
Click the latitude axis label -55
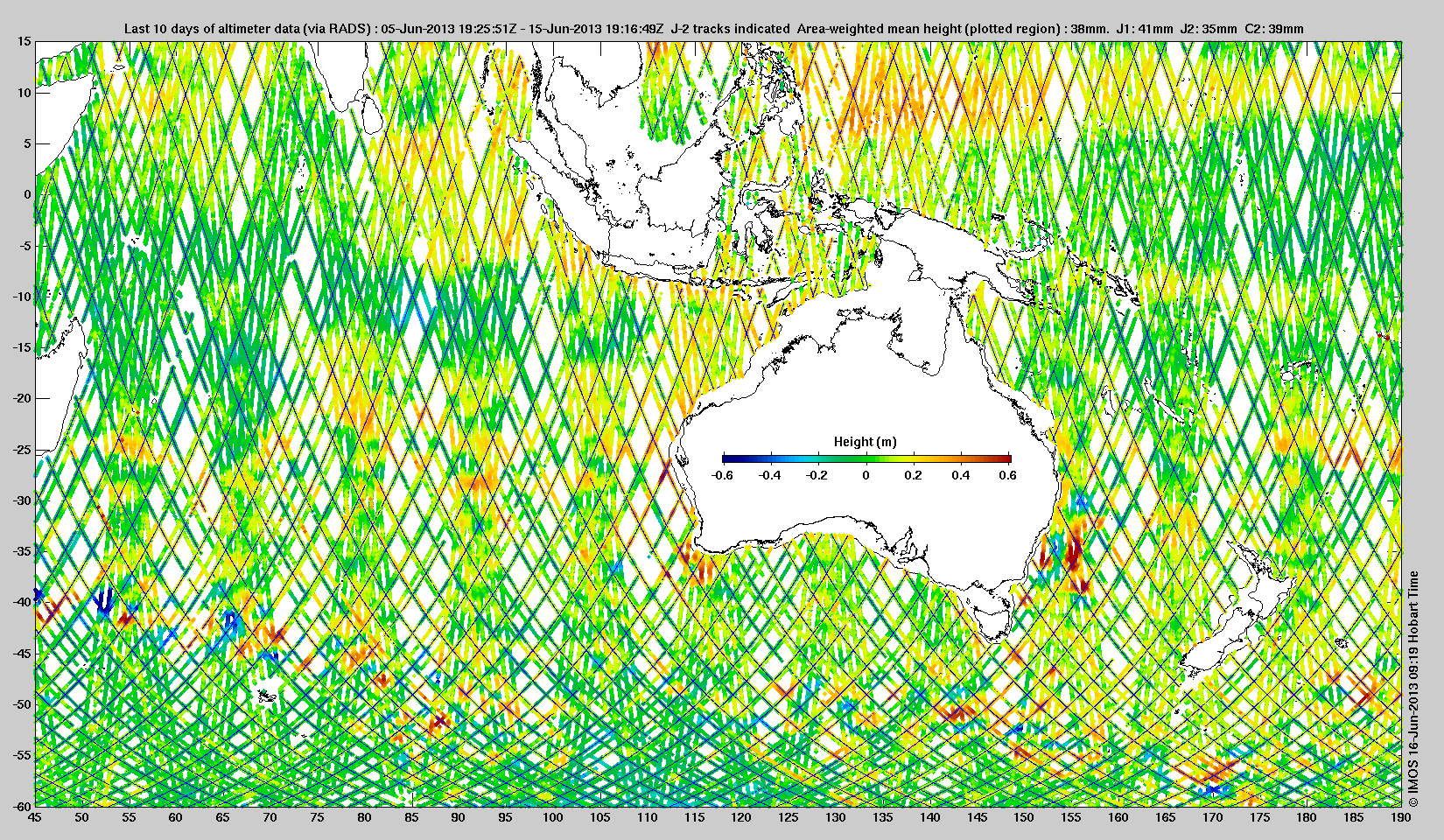22,755
